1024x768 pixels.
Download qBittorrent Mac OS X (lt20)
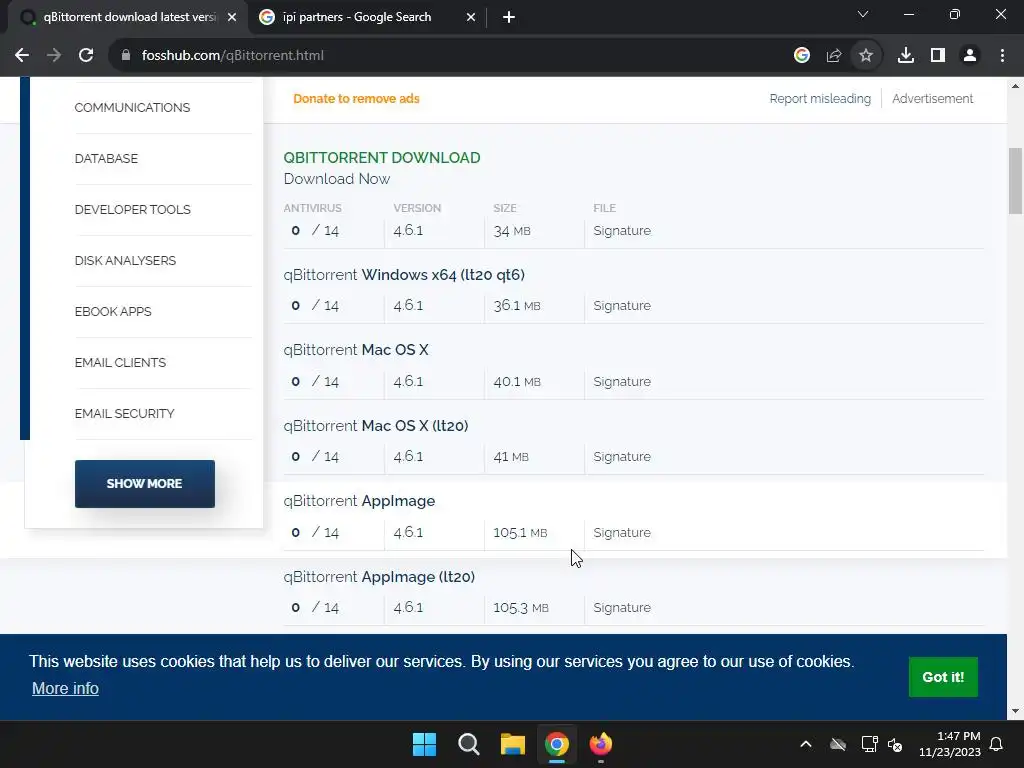click(x=376, y=426)
